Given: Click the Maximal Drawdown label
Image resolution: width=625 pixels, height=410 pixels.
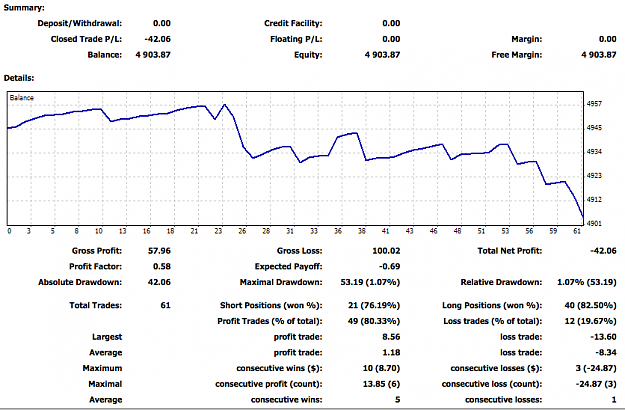Looking at the screenshot, I should tap(281, 282).
